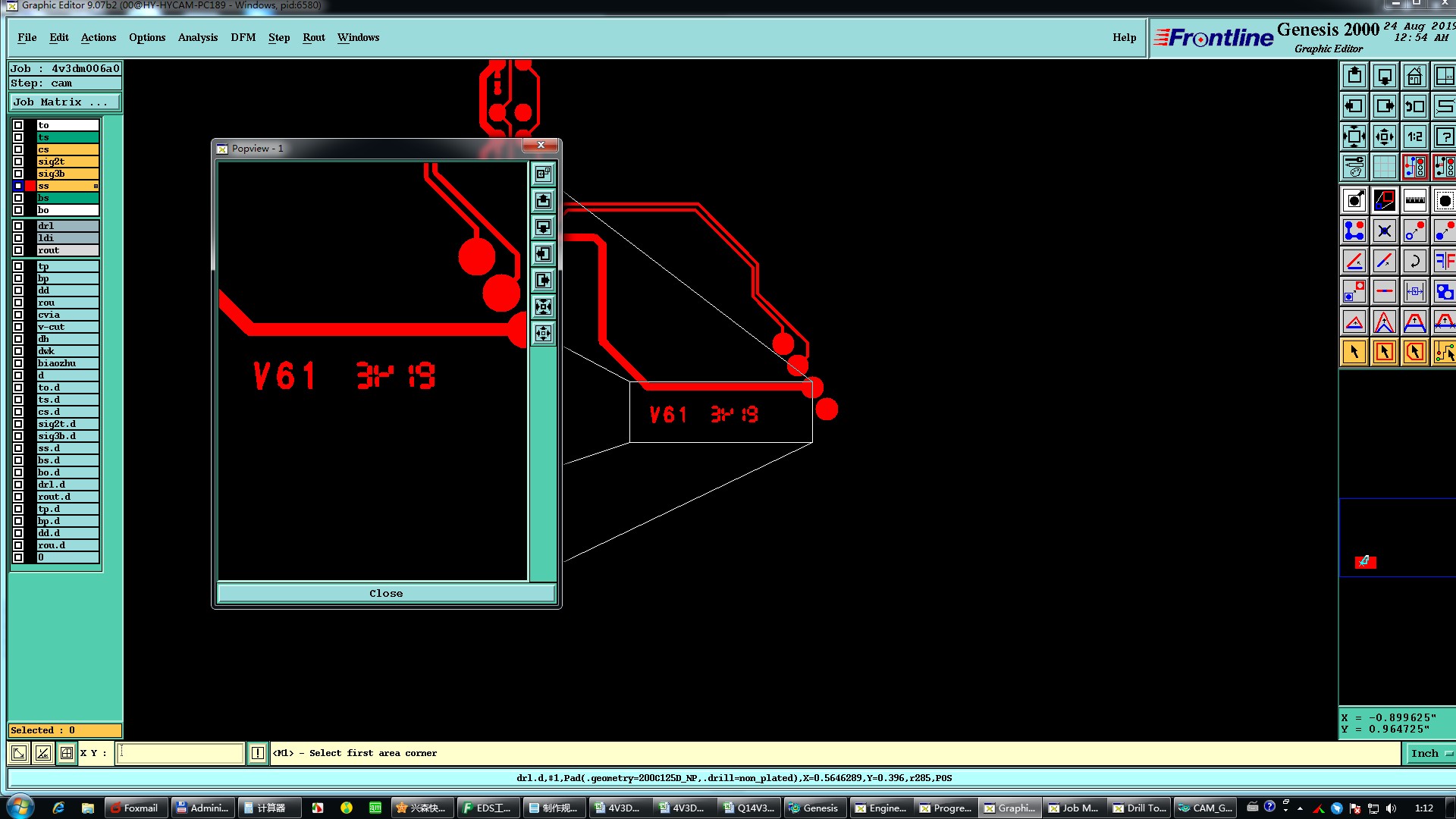This screenshot has width=1456, height=819.
Task: Click the dimension width measure icon
Action: pyautogui.click(x=1415, y=291)
